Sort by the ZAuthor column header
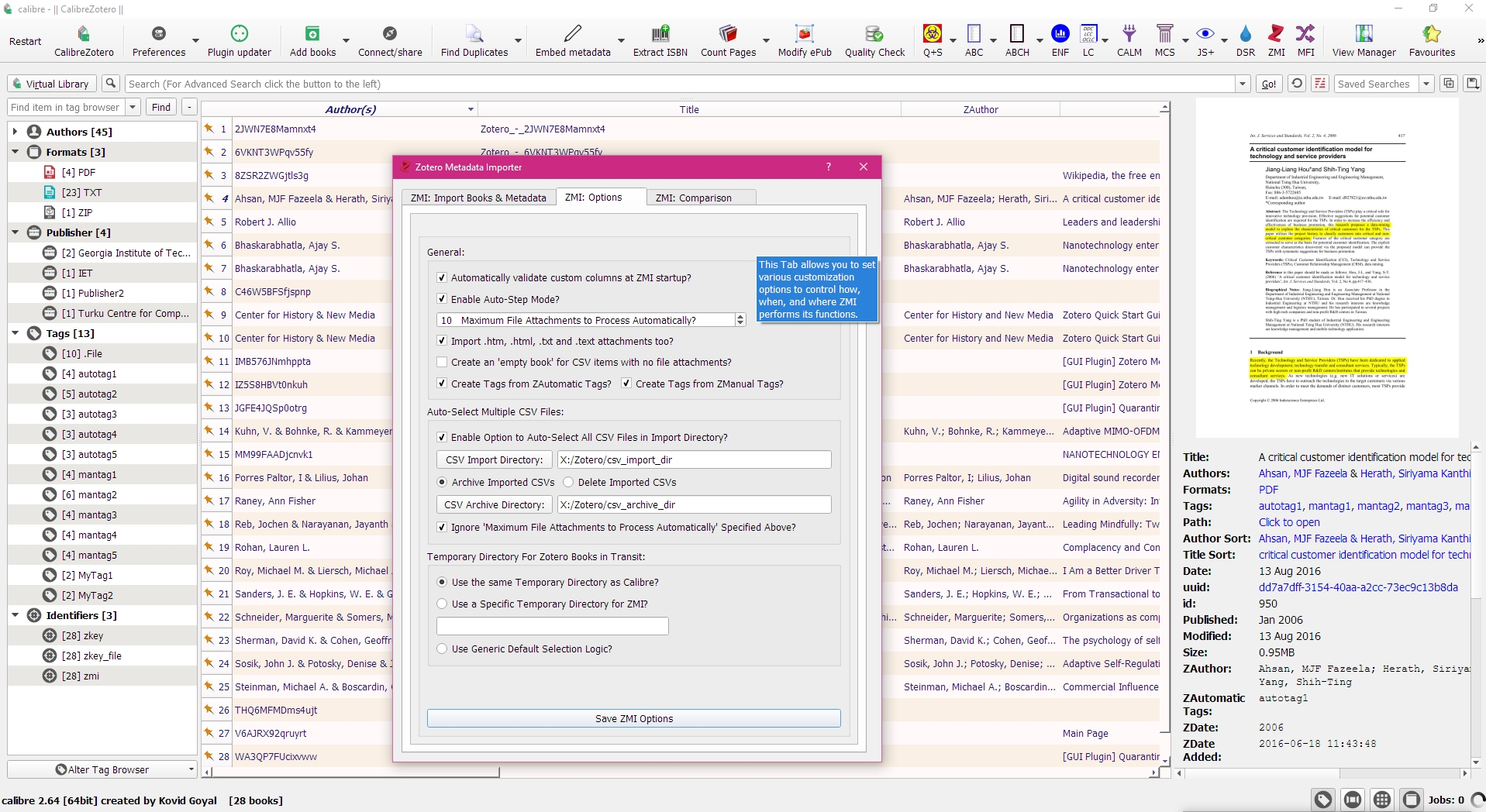Viewport: 1486px width, 812px height. tap(981, 109)
